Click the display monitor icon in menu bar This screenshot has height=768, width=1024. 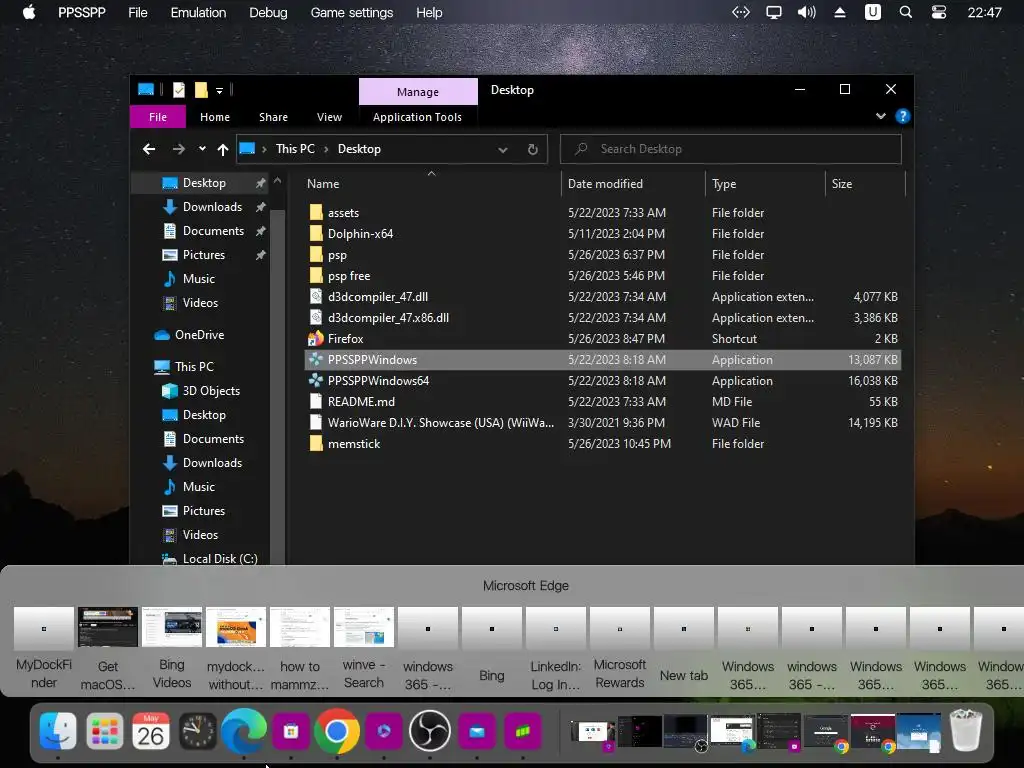click(774, 12)
